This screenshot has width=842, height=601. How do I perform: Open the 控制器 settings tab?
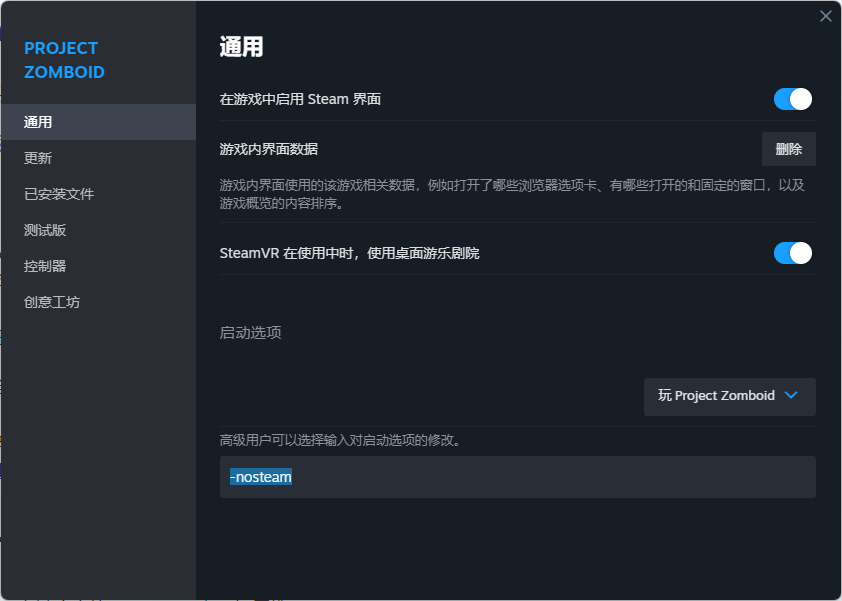click(x=98, y=266)
